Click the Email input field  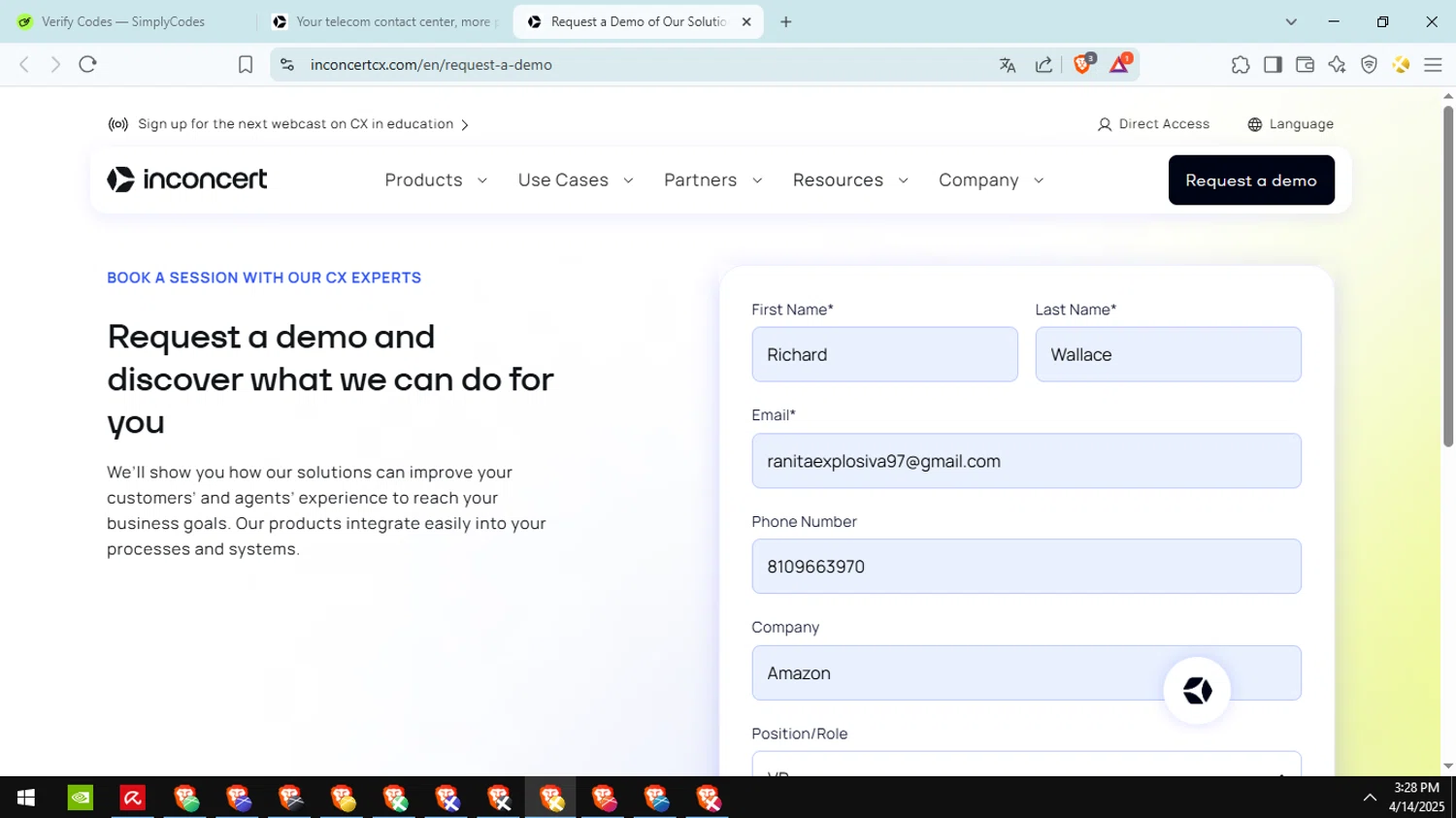[x=1026, y=461]
